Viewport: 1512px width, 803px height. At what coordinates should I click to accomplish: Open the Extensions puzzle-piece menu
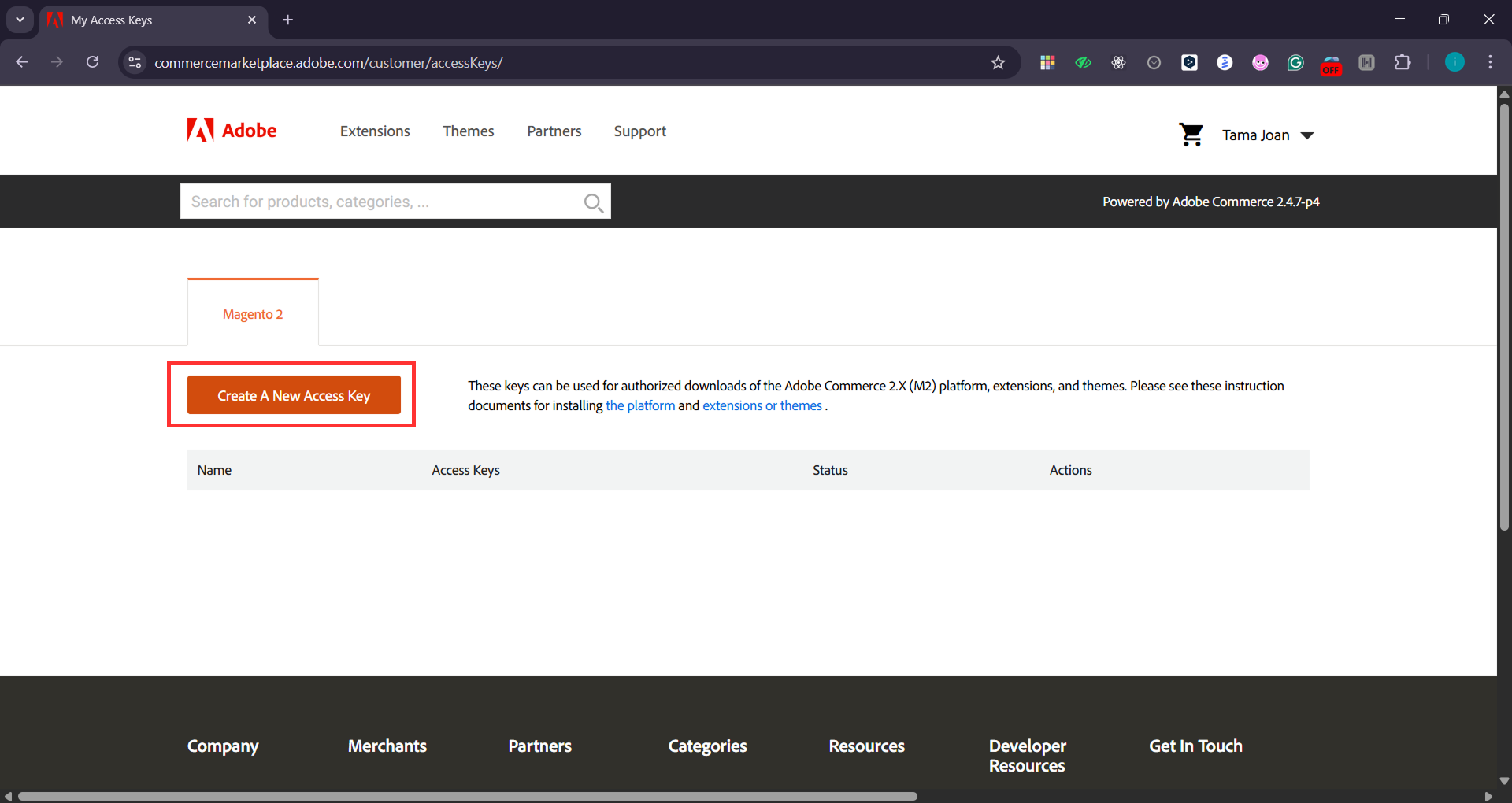pos(1403,62)
